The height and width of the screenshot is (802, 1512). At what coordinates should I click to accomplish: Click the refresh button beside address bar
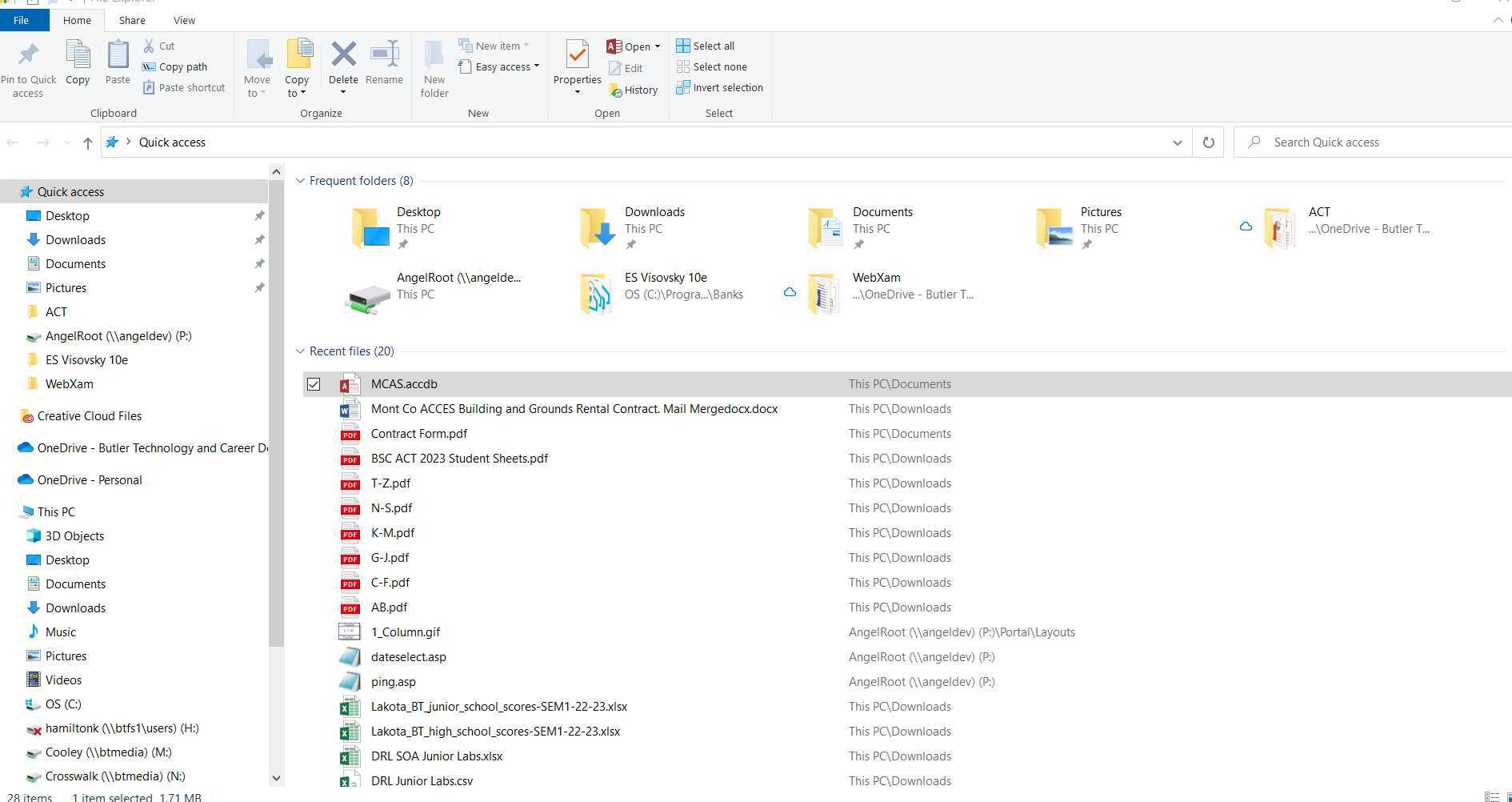pos(1208,142)
